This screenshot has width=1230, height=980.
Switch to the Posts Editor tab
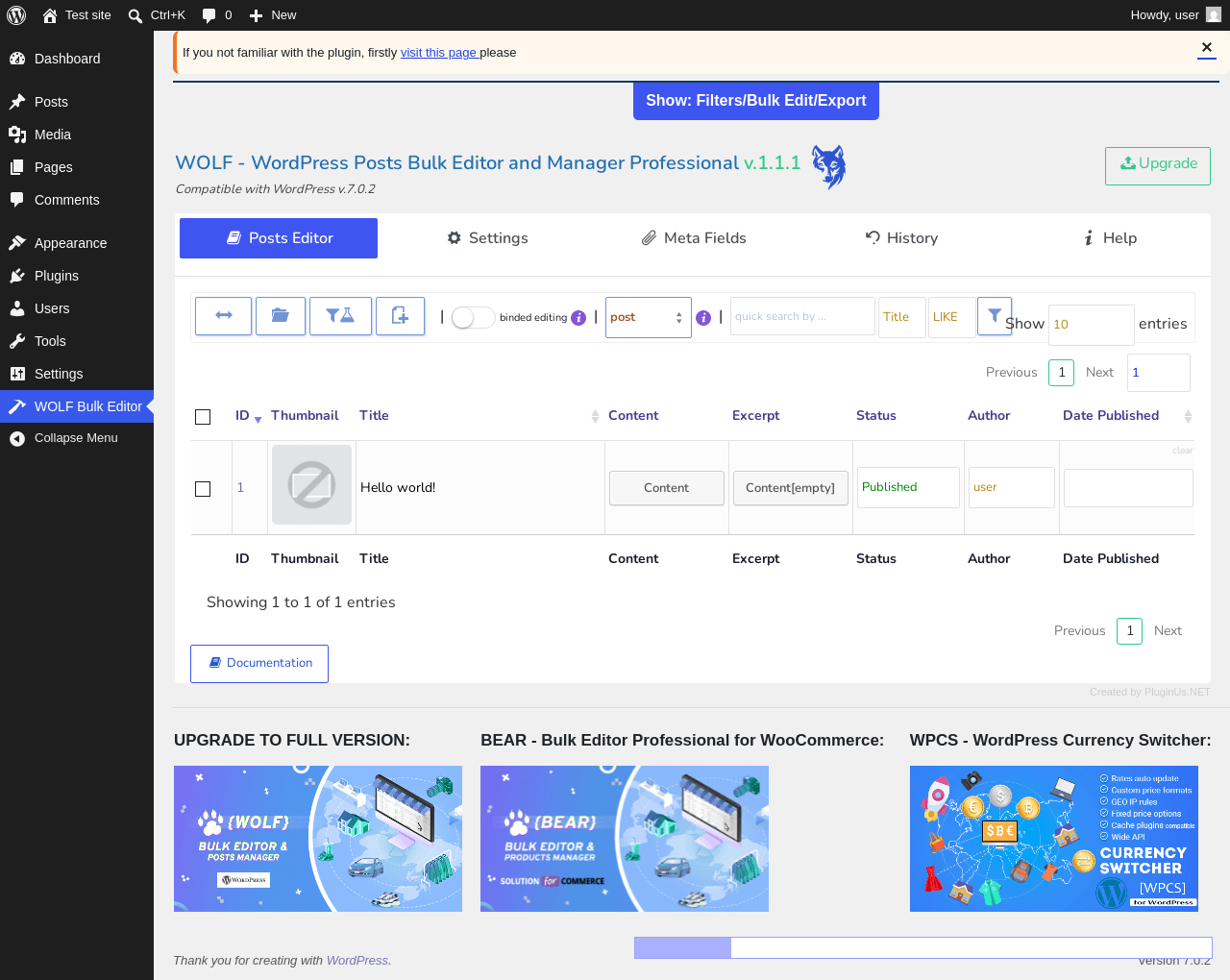pyautogui.click(x=279, y=238)
